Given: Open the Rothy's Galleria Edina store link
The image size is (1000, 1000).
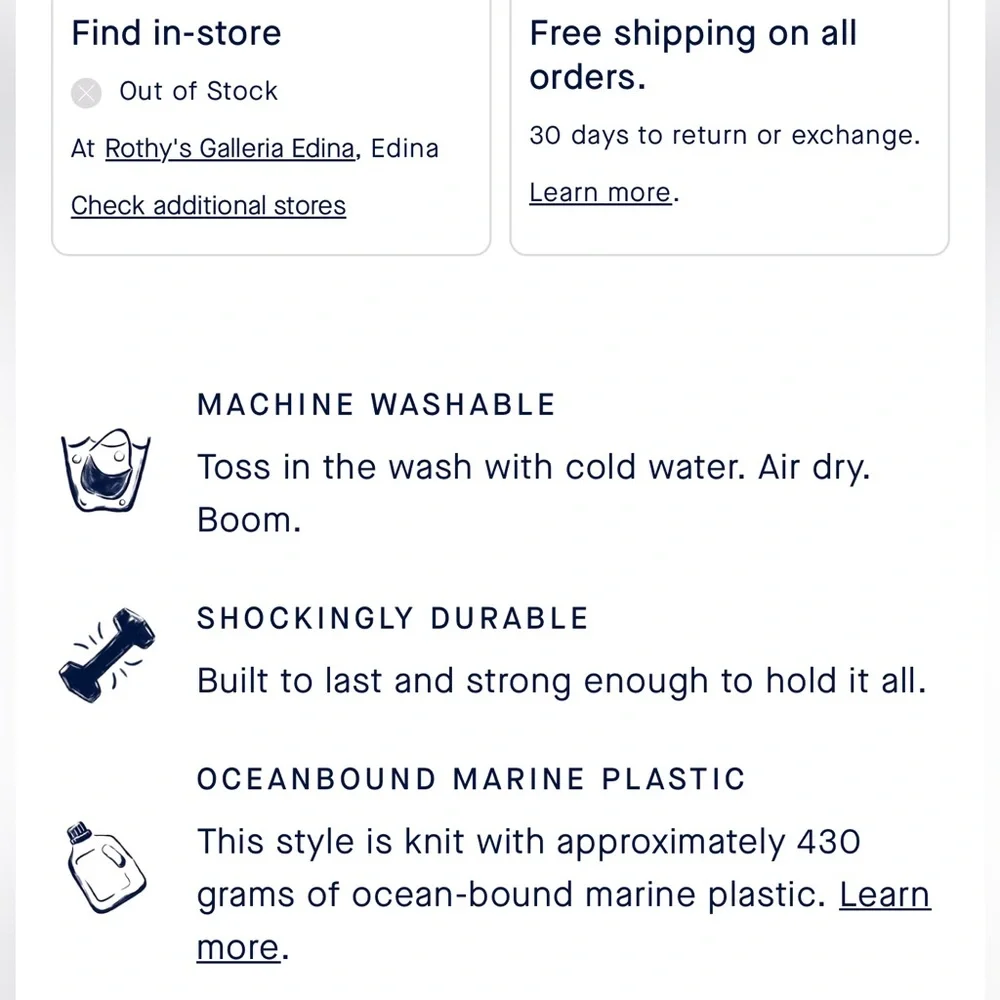Looking at the screenshot, I should tap(230, 149).
